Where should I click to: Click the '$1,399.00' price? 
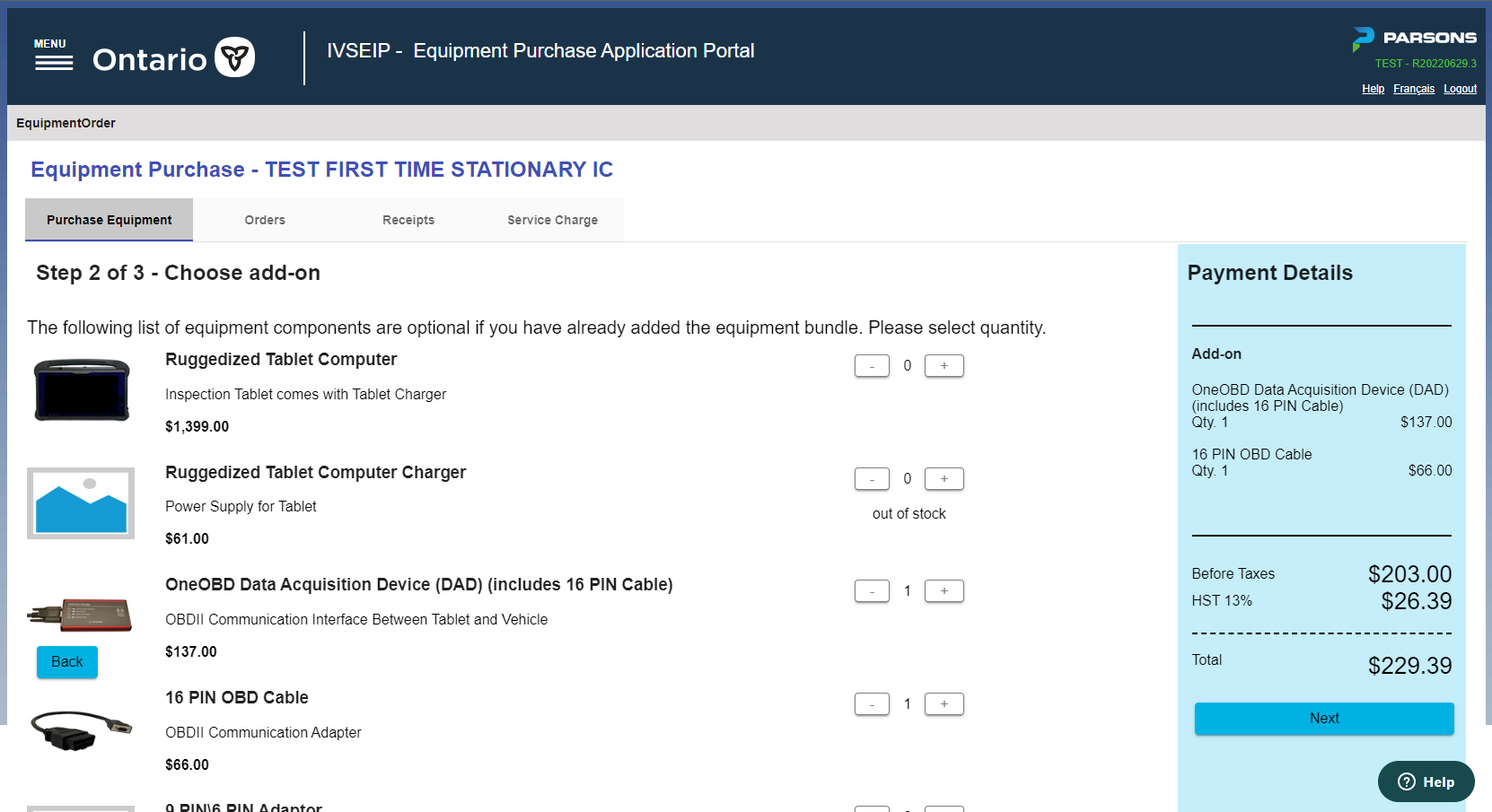pos(197,426)
